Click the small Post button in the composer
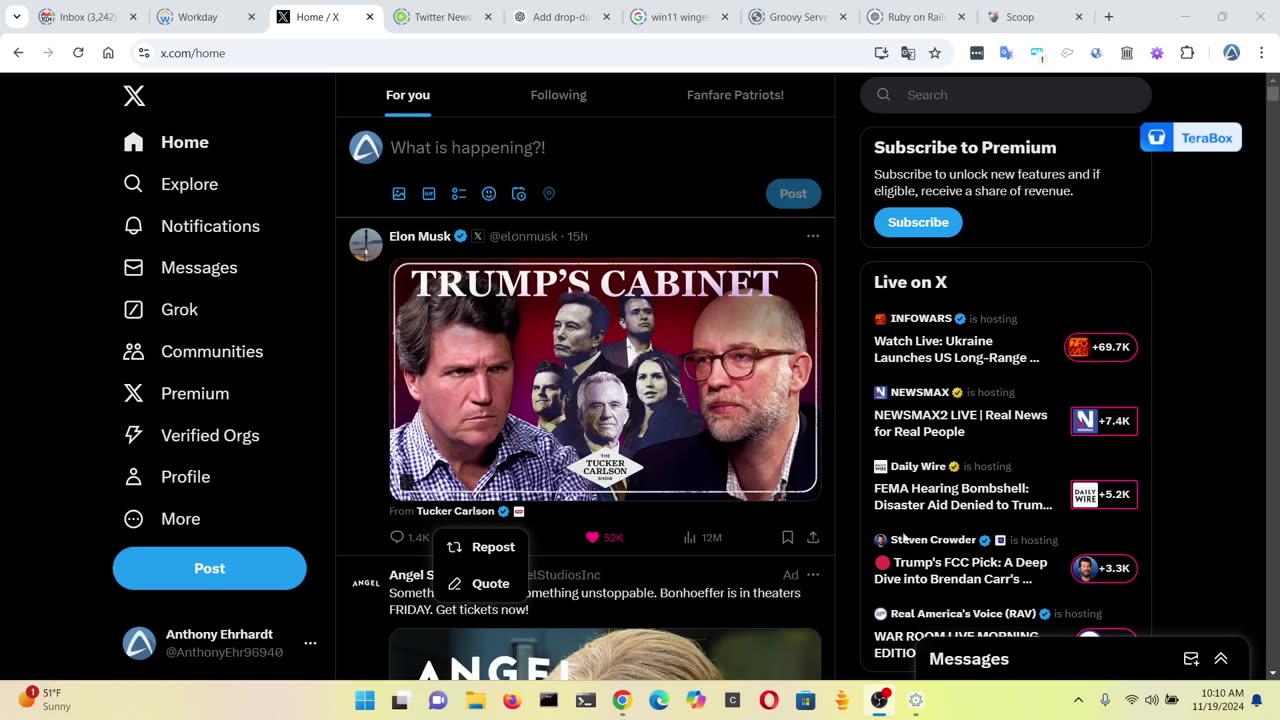 (x=793, y=194)
